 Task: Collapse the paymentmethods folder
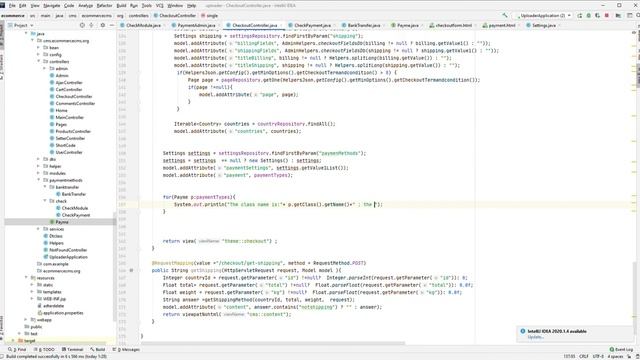pos(39,180)
